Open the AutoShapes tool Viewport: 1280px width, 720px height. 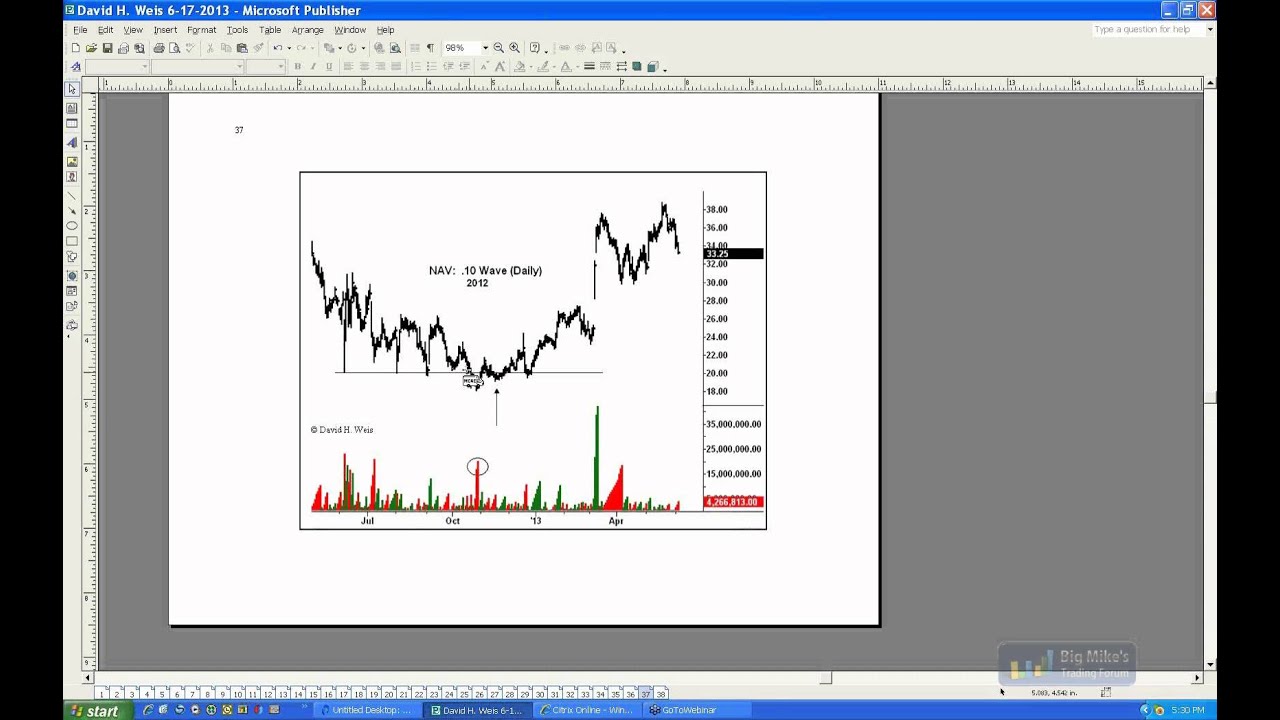coord(72,256)
